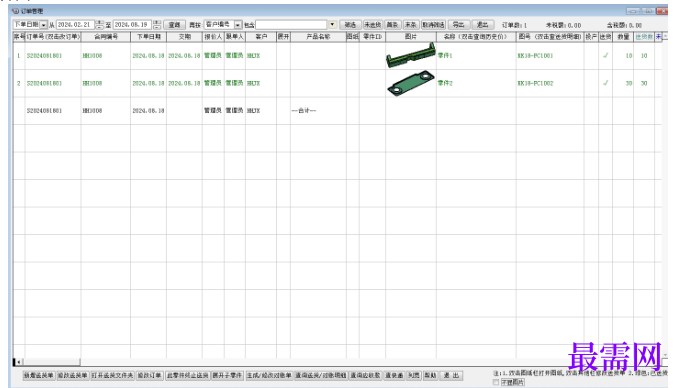
Task: Open the 下单日期 date type dropdown
Action: click(43, 25)
